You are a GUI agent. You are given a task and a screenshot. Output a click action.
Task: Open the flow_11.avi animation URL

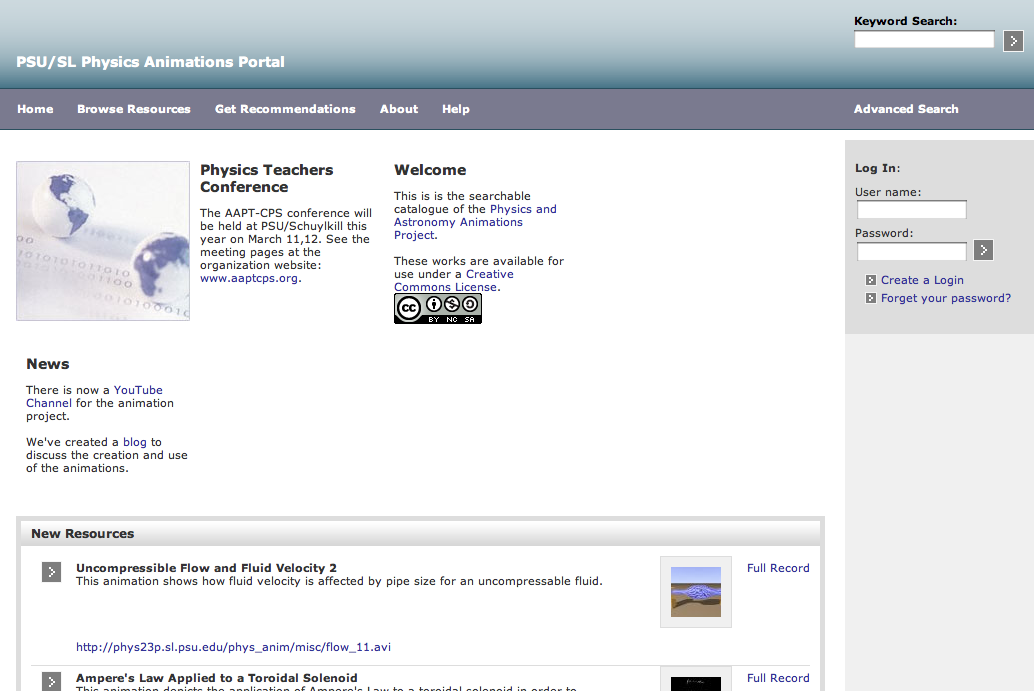point(233,647)
